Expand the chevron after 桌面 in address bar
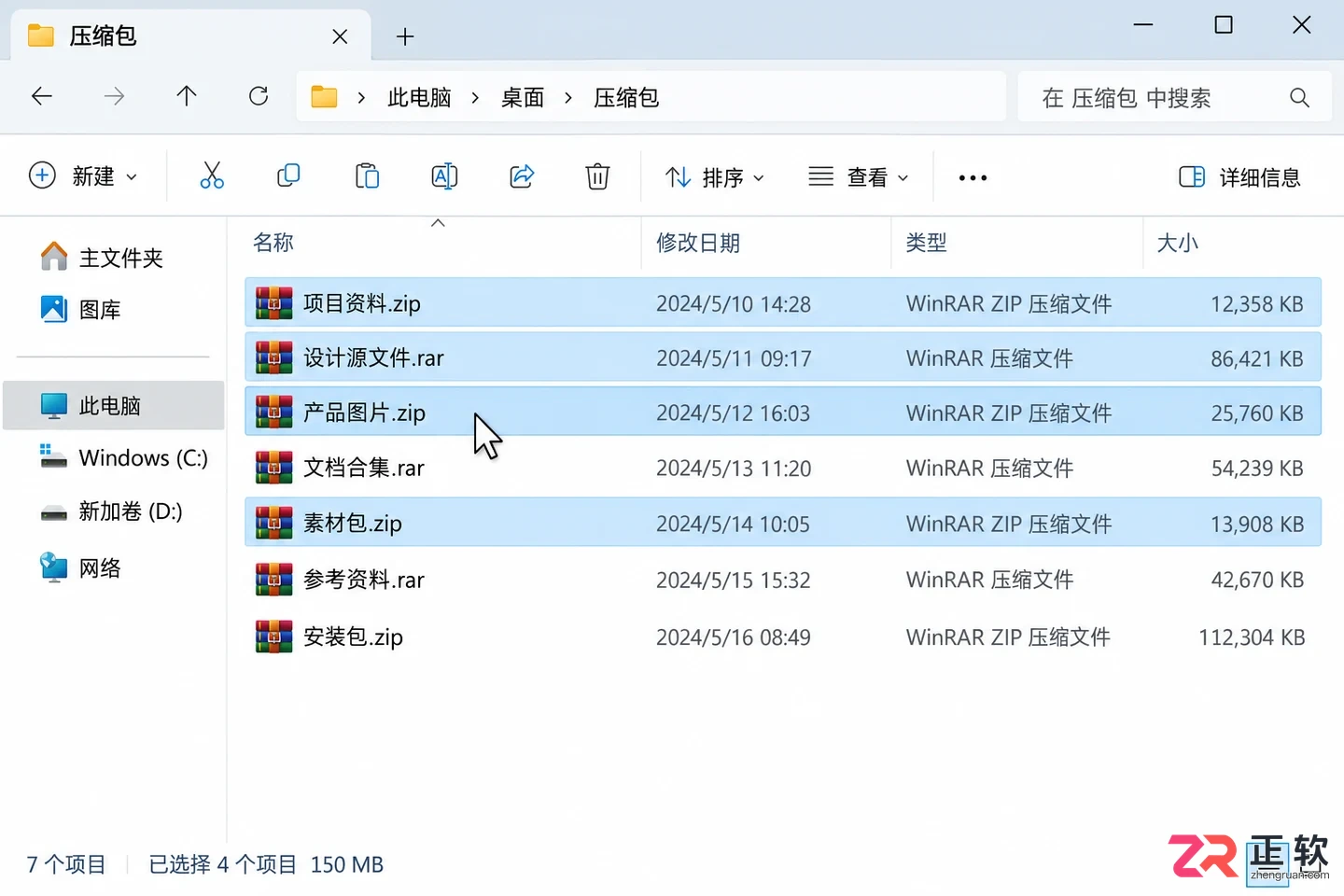This screenshot has height=896, width=1344. click(x=567, y=97)
